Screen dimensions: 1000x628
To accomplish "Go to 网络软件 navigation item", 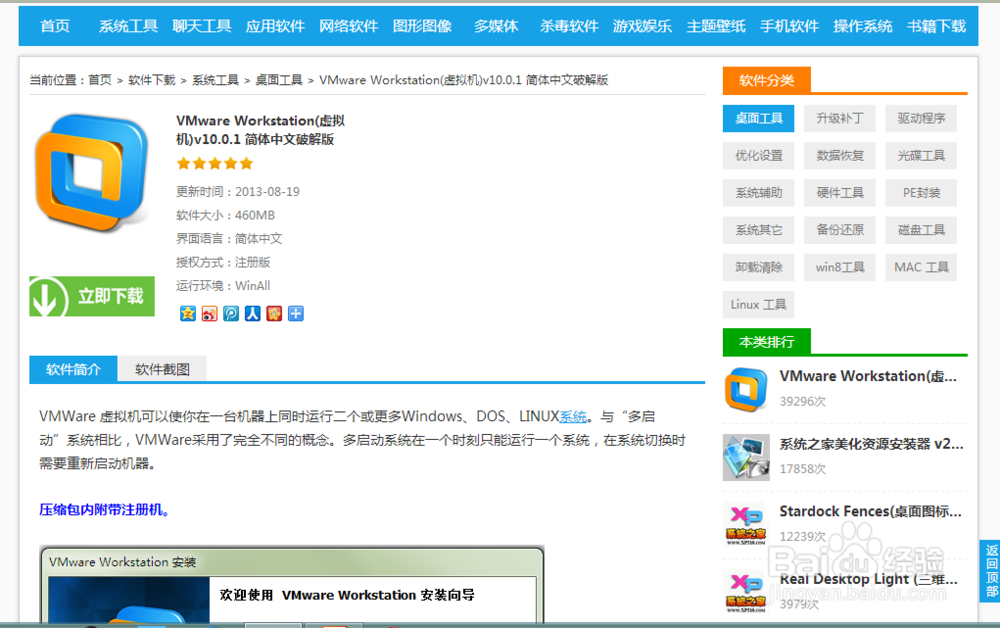I will point(349,26).
